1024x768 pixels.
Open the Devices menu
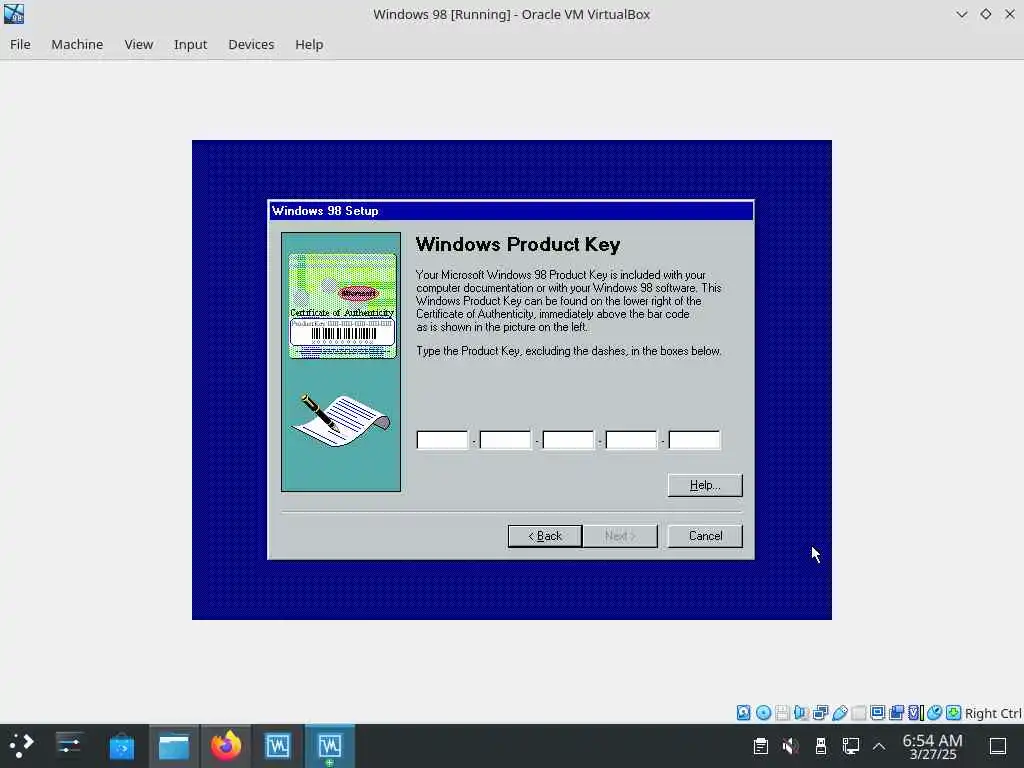(251, 44)
